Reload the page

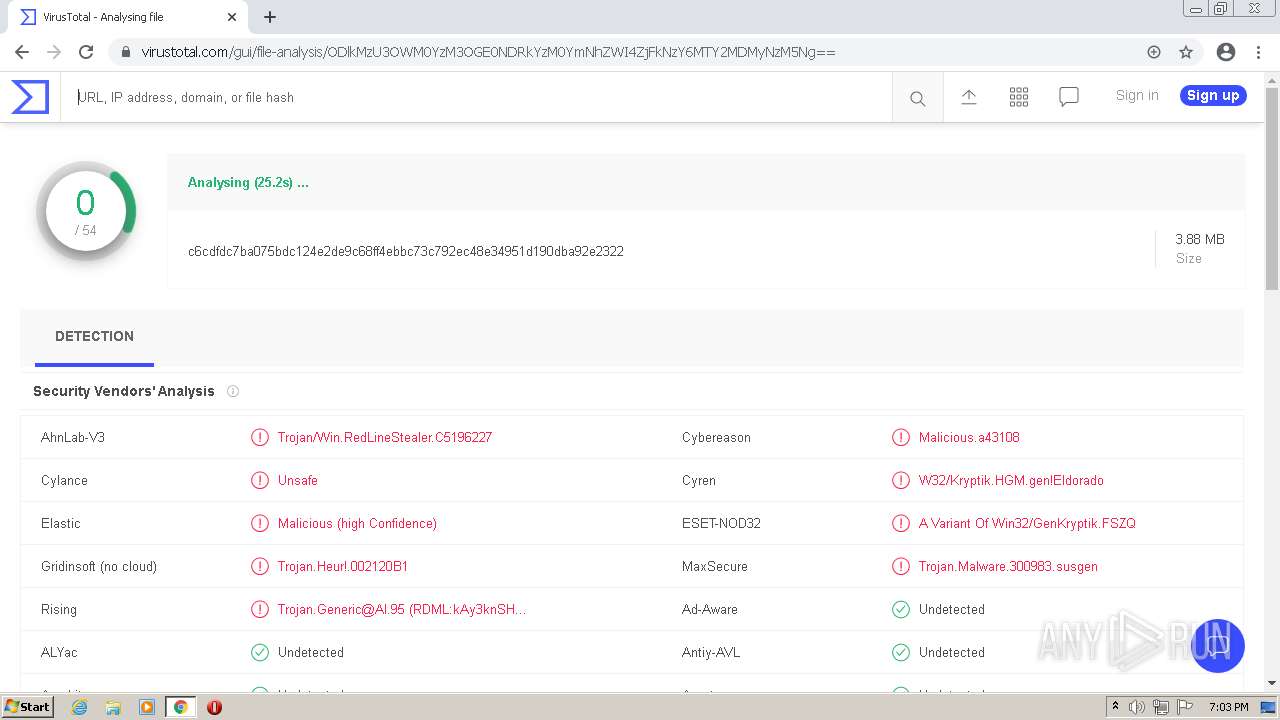86,52
